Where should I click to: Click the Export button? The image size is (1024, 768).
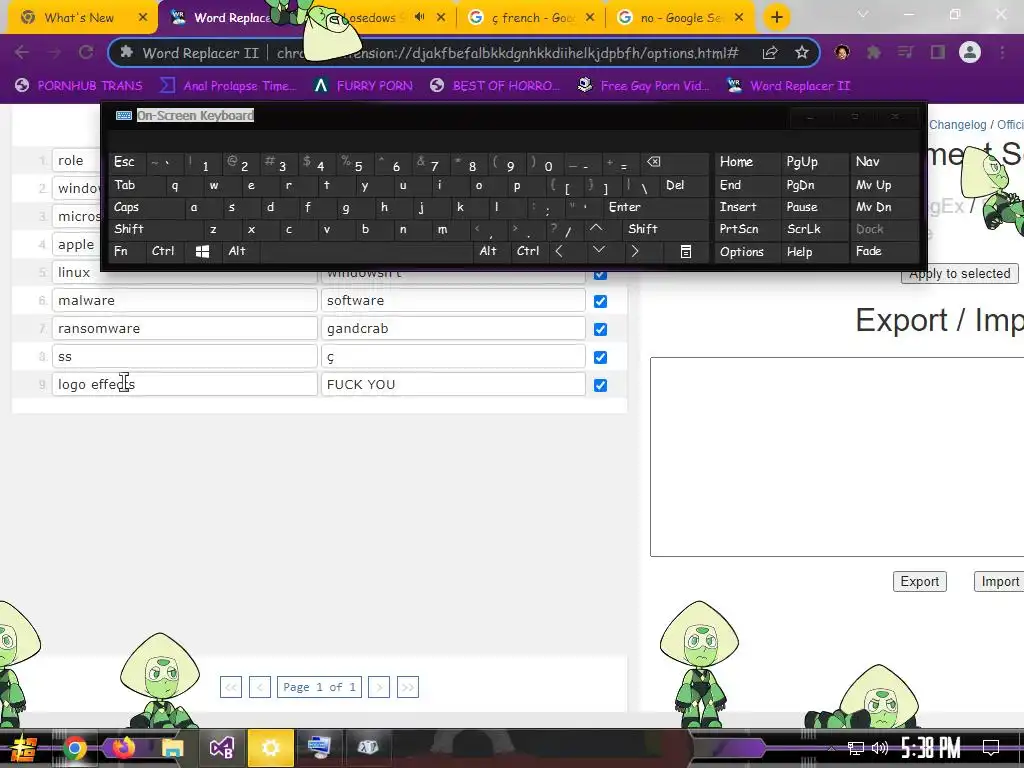(920, 581)
